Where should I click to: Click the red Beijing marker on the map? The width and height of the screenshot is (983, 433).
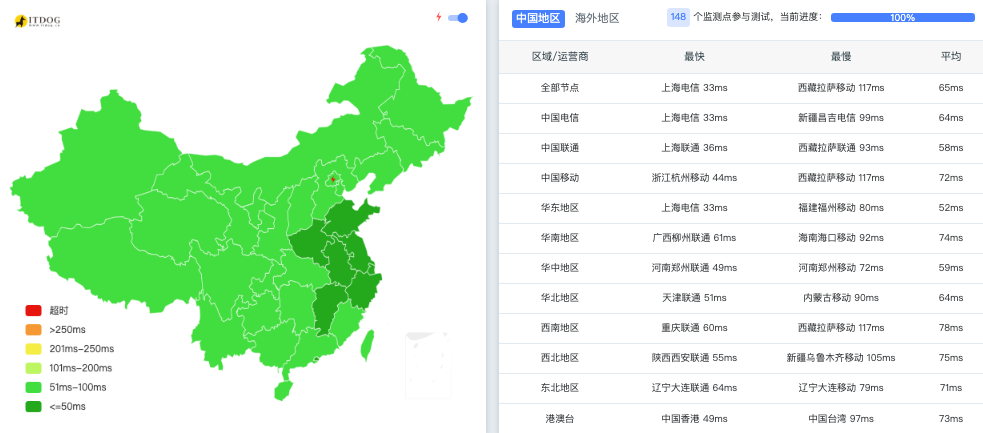[333, 180]
